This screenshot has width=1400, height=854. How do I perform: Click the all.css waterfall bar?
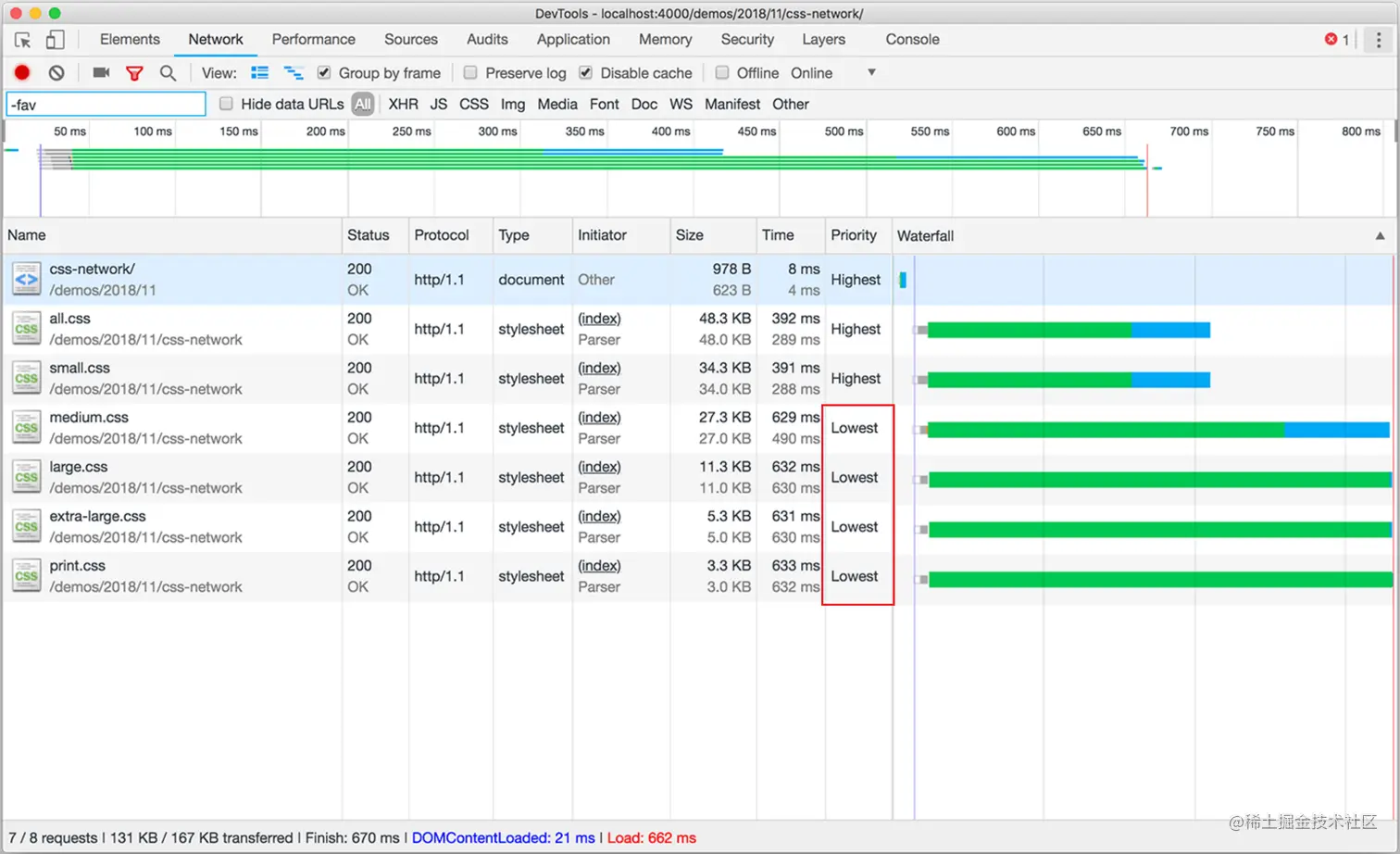click(x=1063, y=330)
